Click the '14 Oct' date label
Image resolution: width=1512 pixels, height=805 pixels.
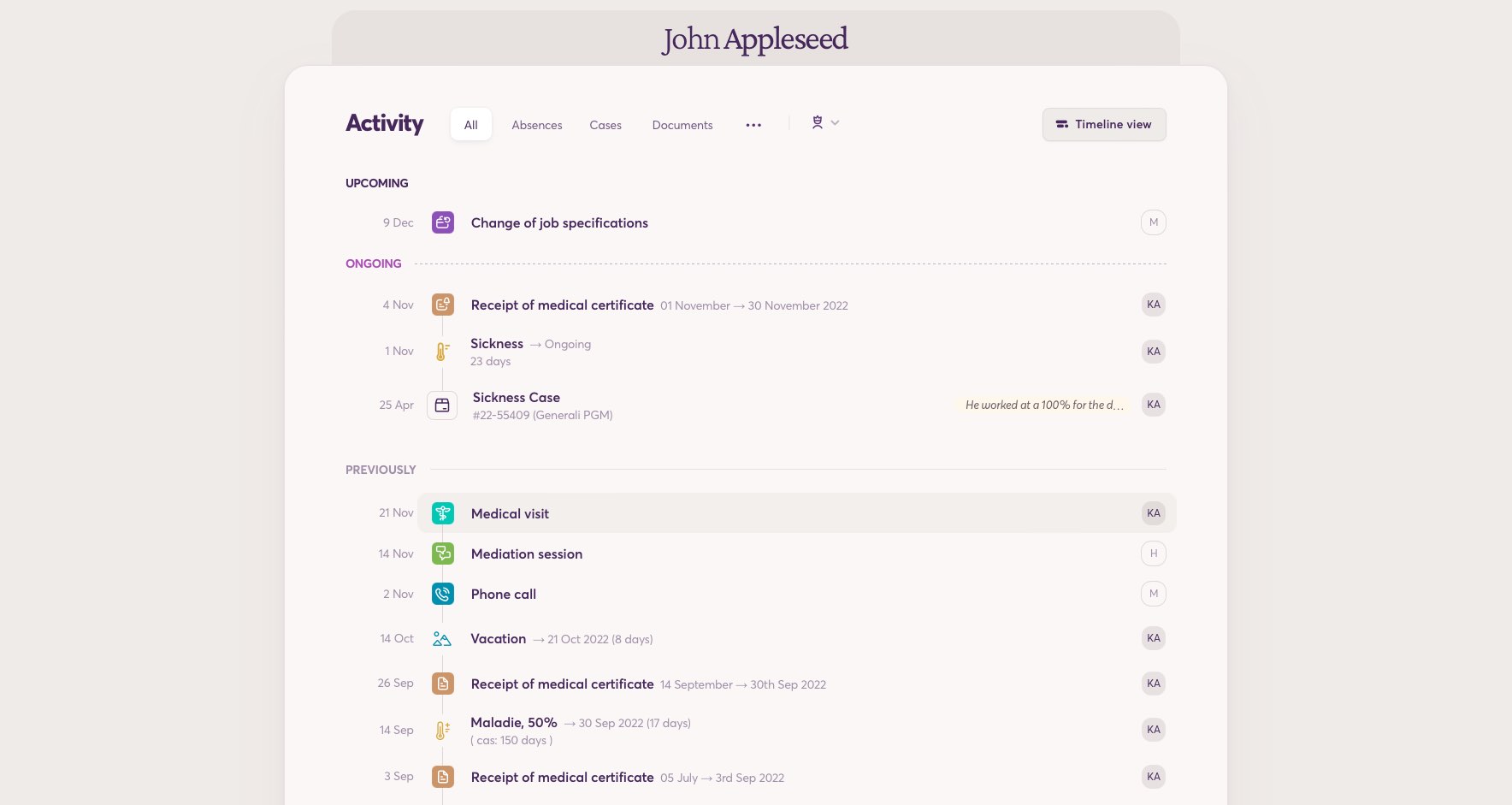397,639
